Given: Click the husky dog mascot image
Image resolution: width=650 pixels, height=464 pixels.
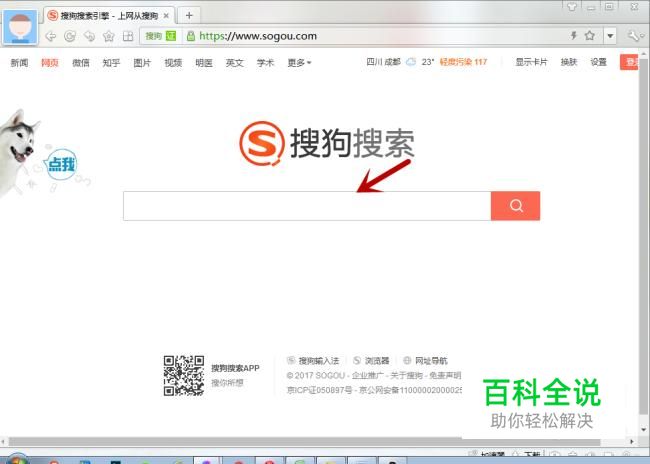Looking at the screenshot, I should pos(19,151).
